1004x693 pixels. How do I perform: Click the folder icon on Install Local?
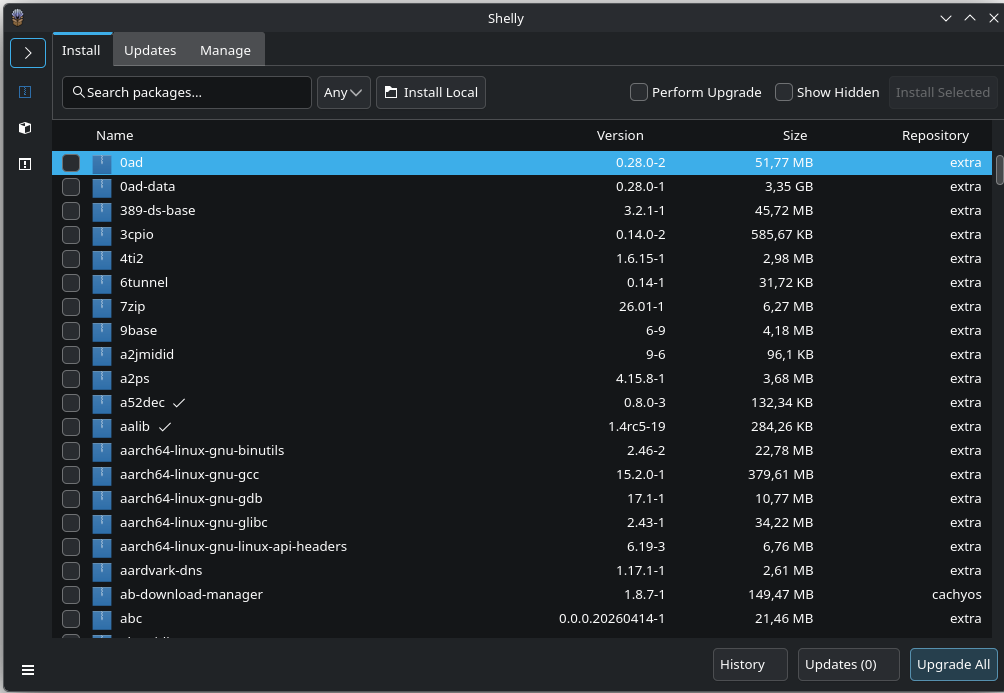pos(391,92)
